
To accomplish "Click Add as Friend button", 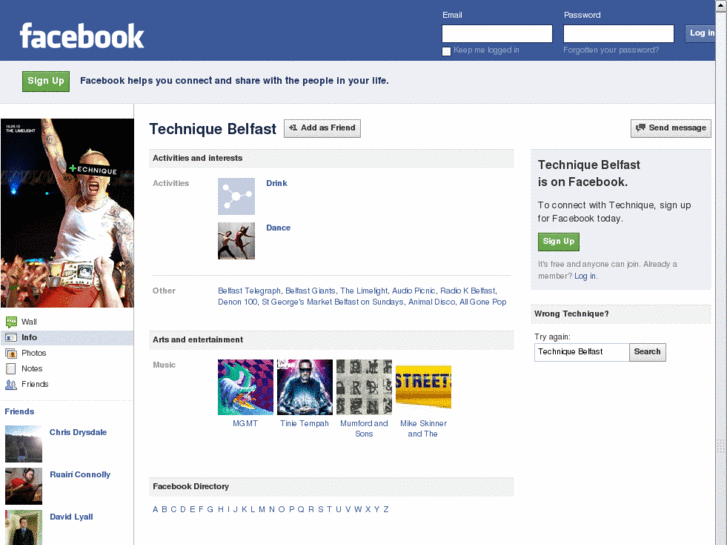I will [x=322, y=128].
